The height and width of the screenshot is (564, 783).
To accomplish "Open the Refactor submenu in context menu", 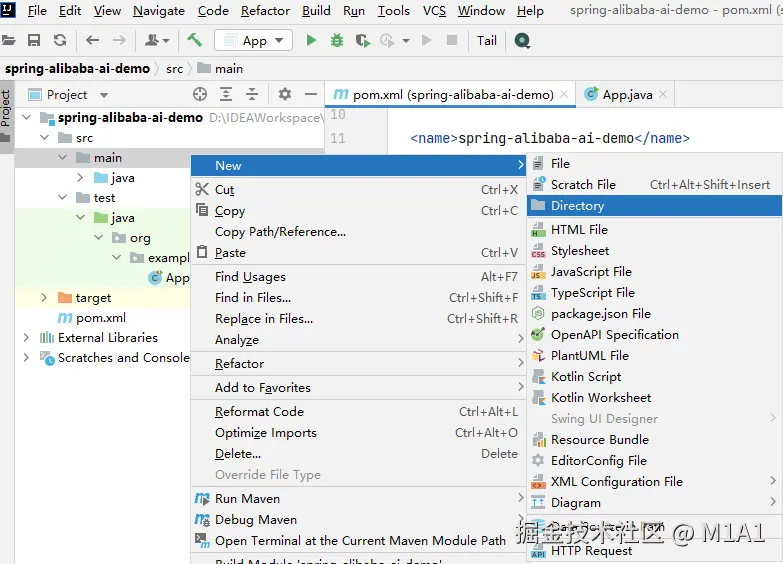I will [358, 364].
